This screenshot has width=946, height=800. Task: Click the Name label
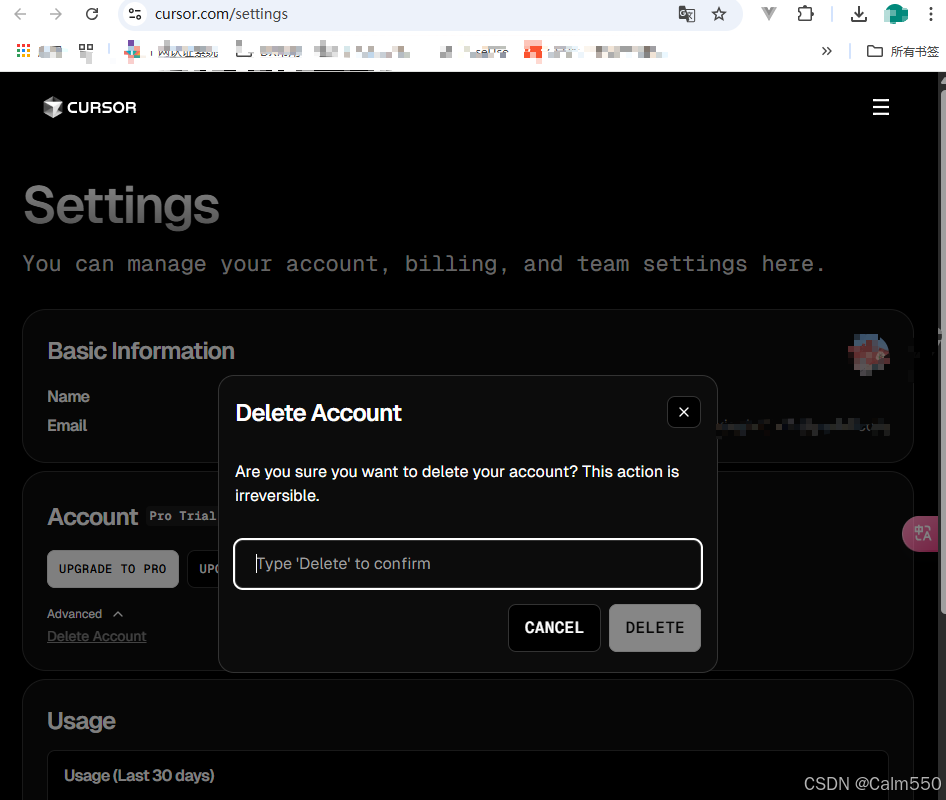[68, 396]
